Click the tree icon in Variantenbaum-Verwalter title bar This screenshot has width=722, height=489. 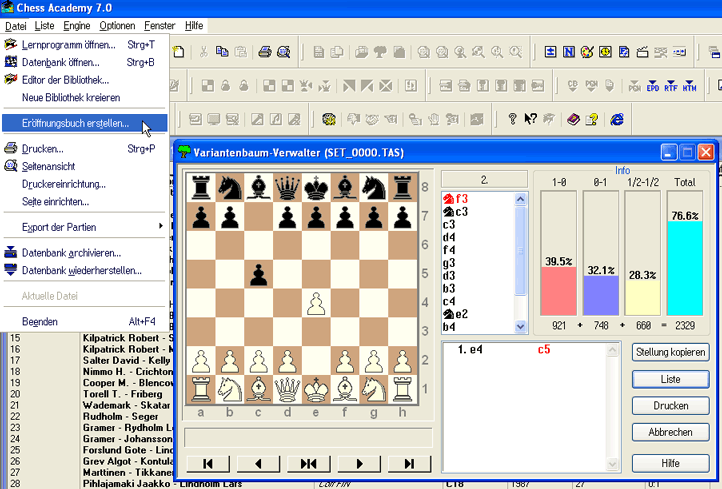(x=184, y=151)
